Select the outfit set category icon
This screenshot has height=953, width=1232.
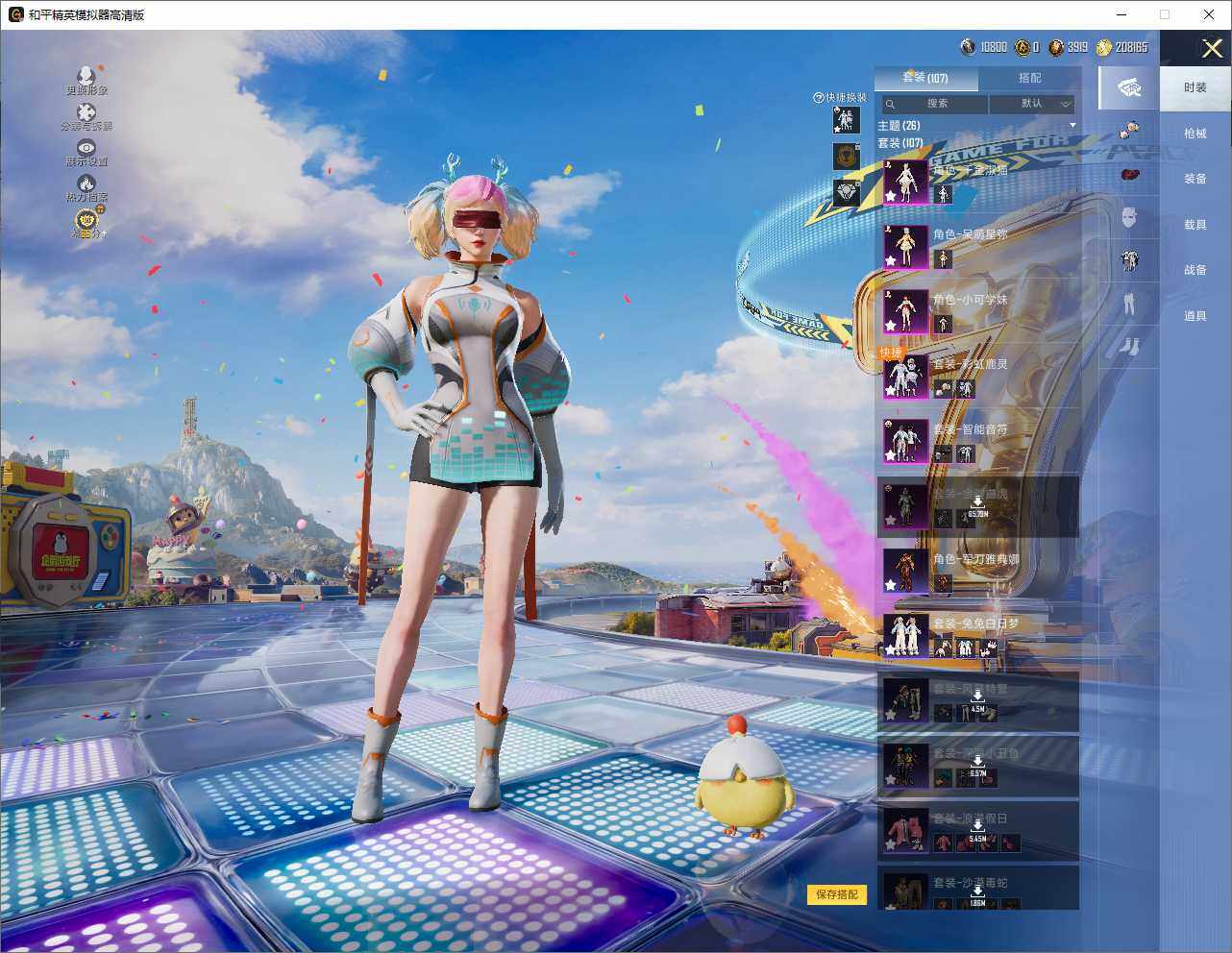coord(1129,88)
